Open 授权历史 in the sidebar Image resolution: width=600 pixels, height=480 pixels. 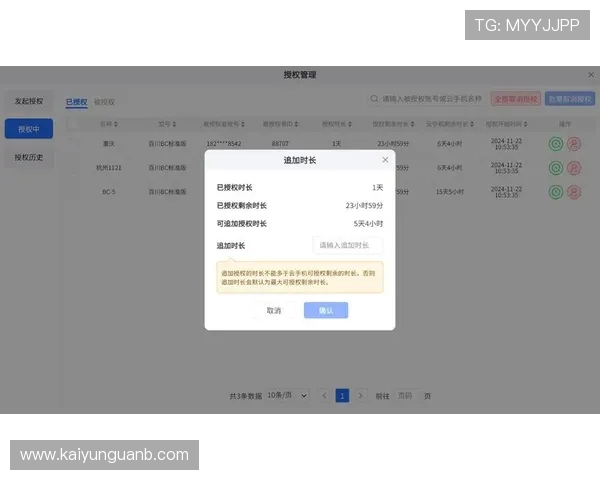pyautogui.click(x=29, y=157)
